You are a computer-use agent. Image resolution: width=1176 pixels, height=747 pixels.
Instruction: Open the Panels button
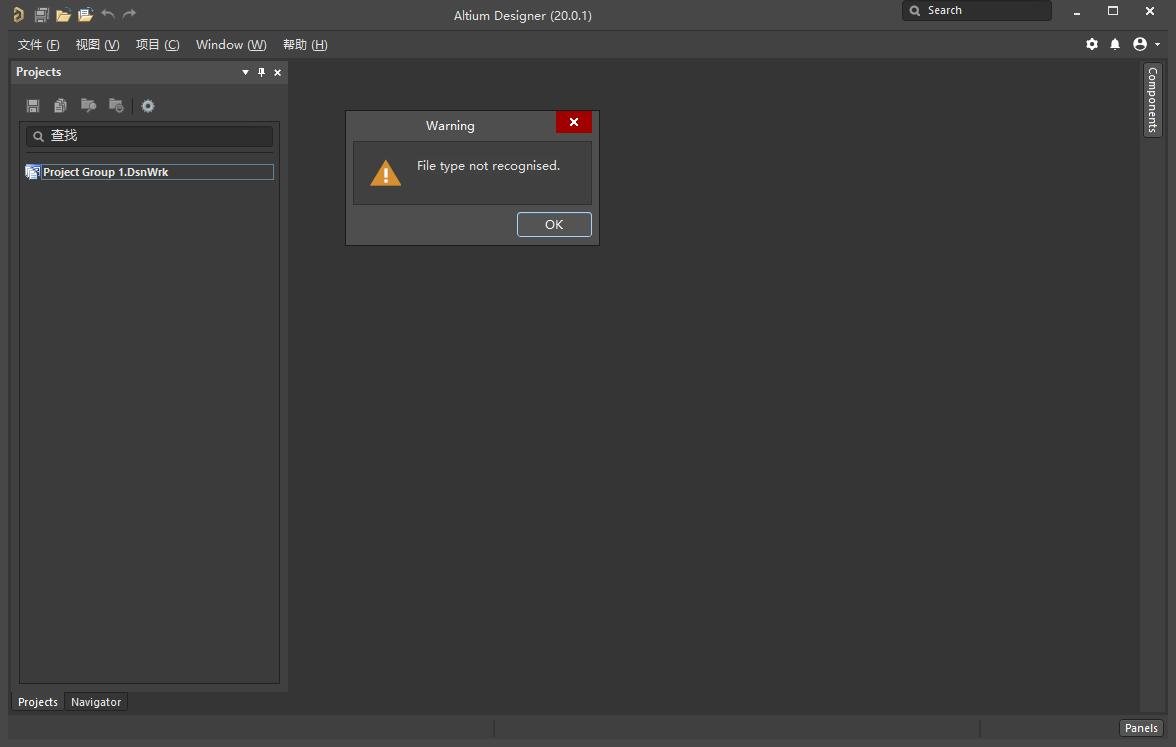coord(1141,728)
